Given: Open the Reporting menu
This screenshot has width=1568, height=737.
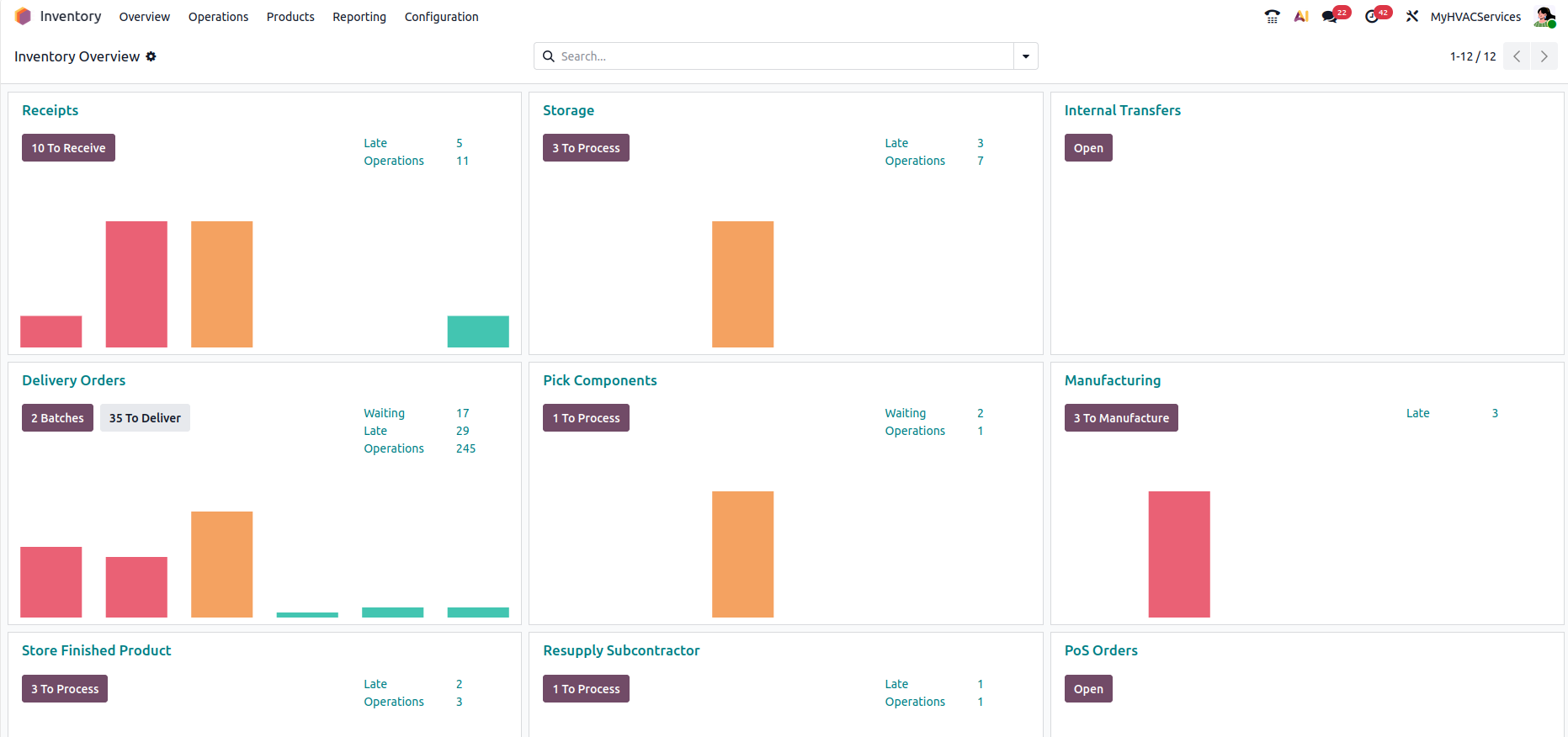Looking at the screenshot, I should pyautogui.click(x=359, y=17).
